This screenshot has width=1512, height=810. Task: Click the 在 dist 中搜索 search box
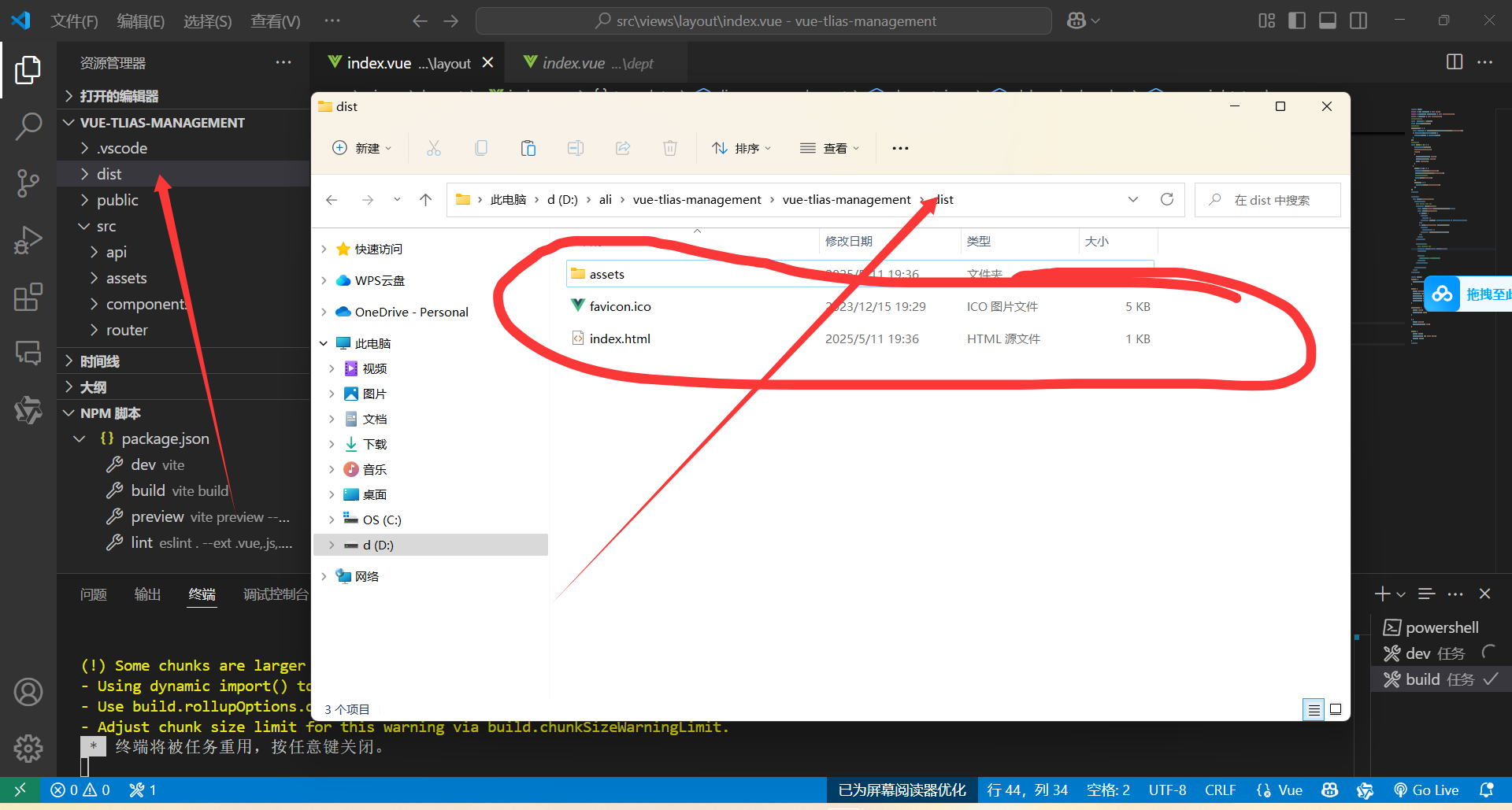pyautogui.click(x=1268, y=200)
